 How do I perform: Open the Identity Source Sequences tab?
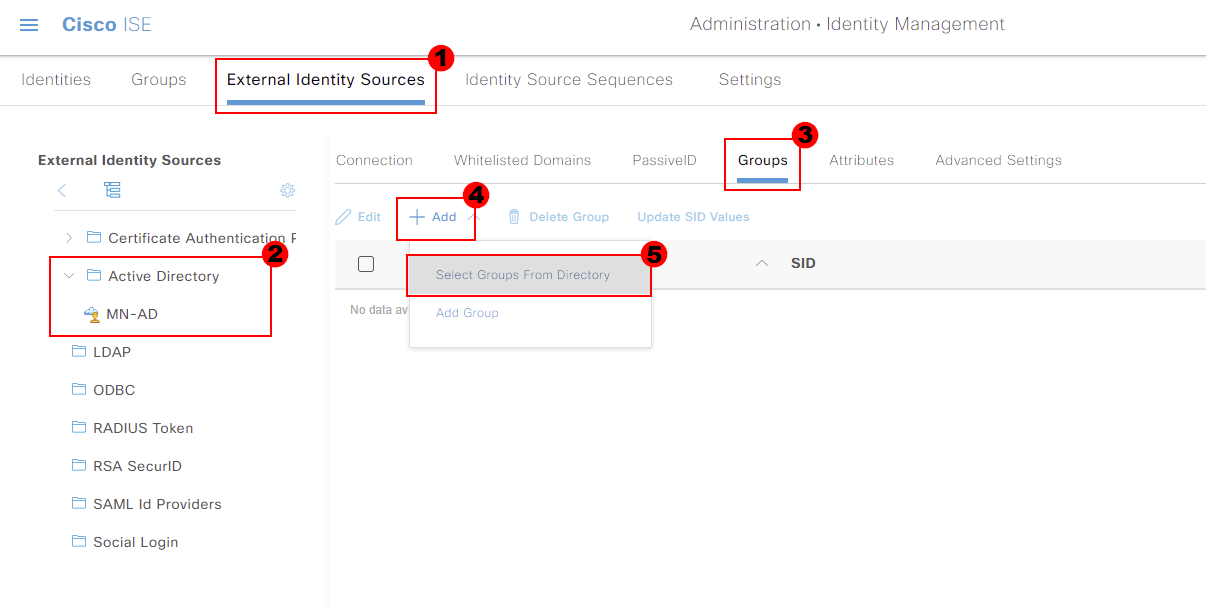pyautogui.click(x=569, y=80)
